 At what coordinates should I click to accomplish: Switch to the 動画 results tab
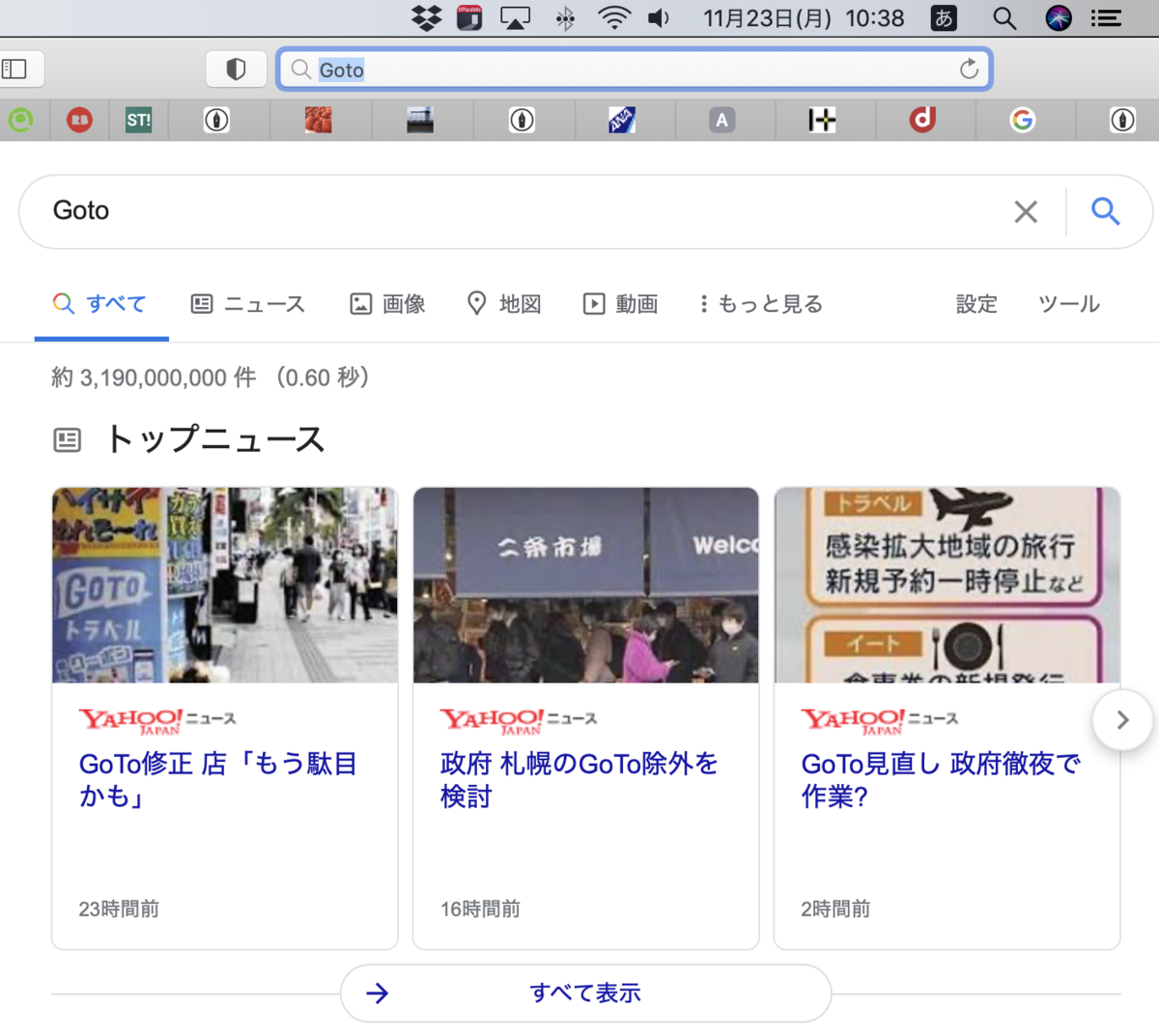[621, 304]
